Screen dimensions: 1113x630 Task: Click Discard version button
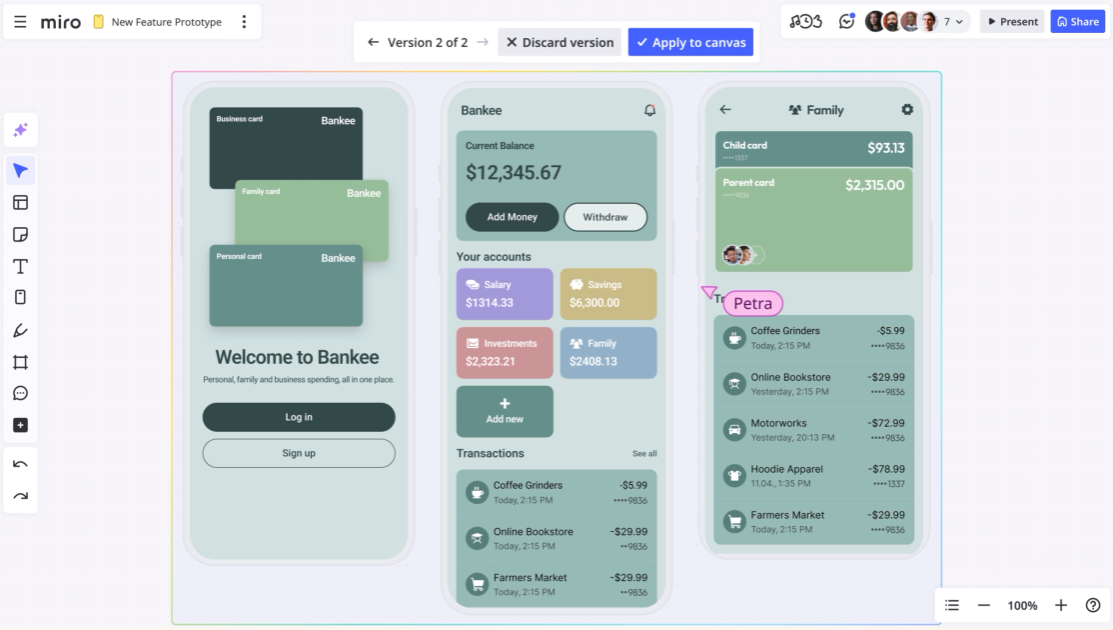559,42
